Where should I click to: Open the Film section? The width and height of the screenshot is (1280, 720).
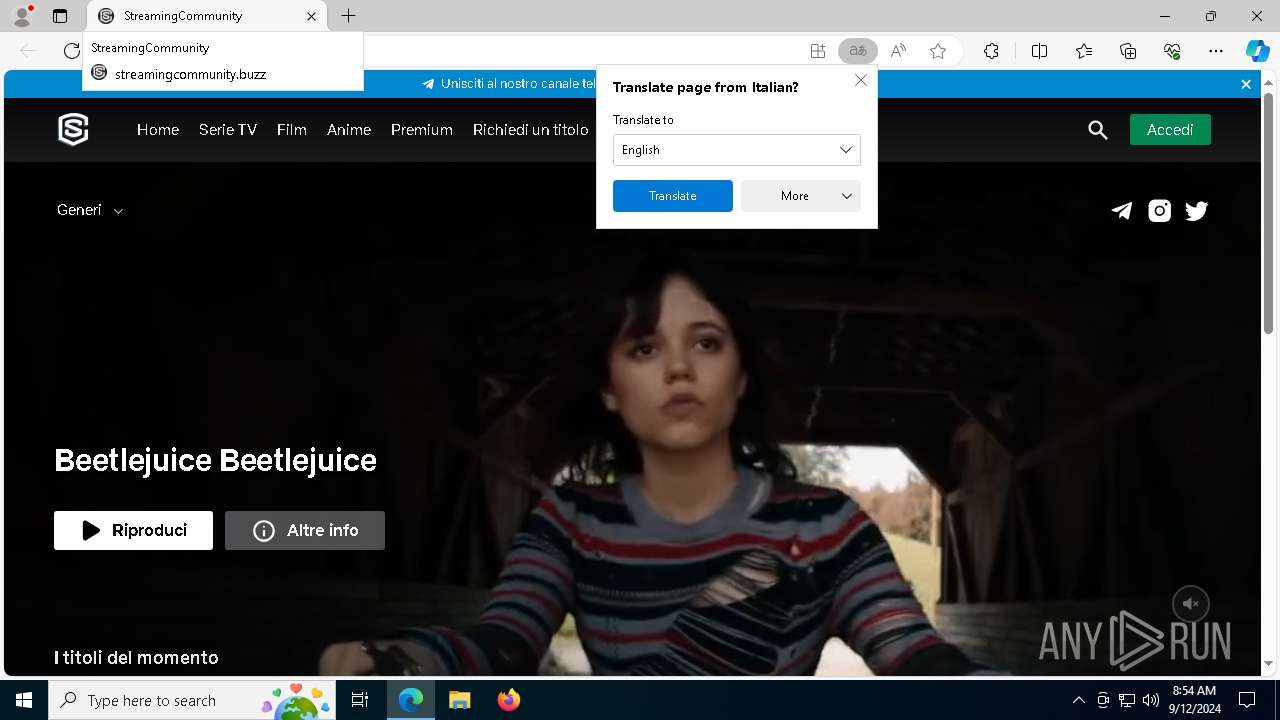click(x=292, y=130)
